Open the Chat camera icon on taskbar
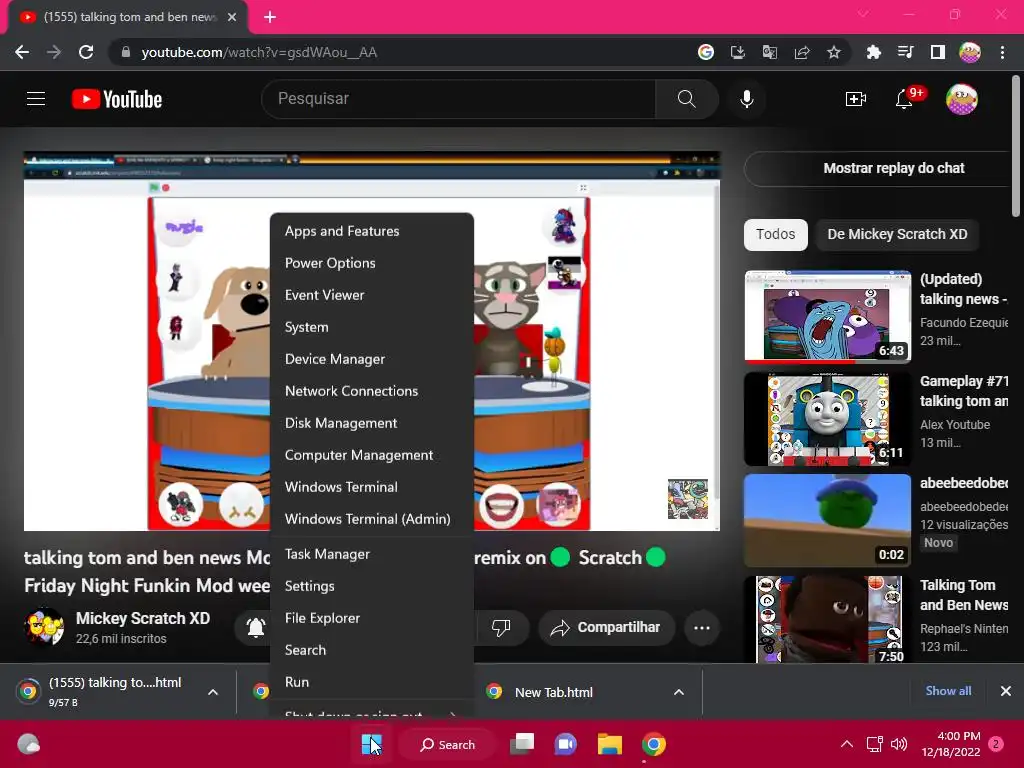Screen dimensions: 1024x768 click(566, 744)
